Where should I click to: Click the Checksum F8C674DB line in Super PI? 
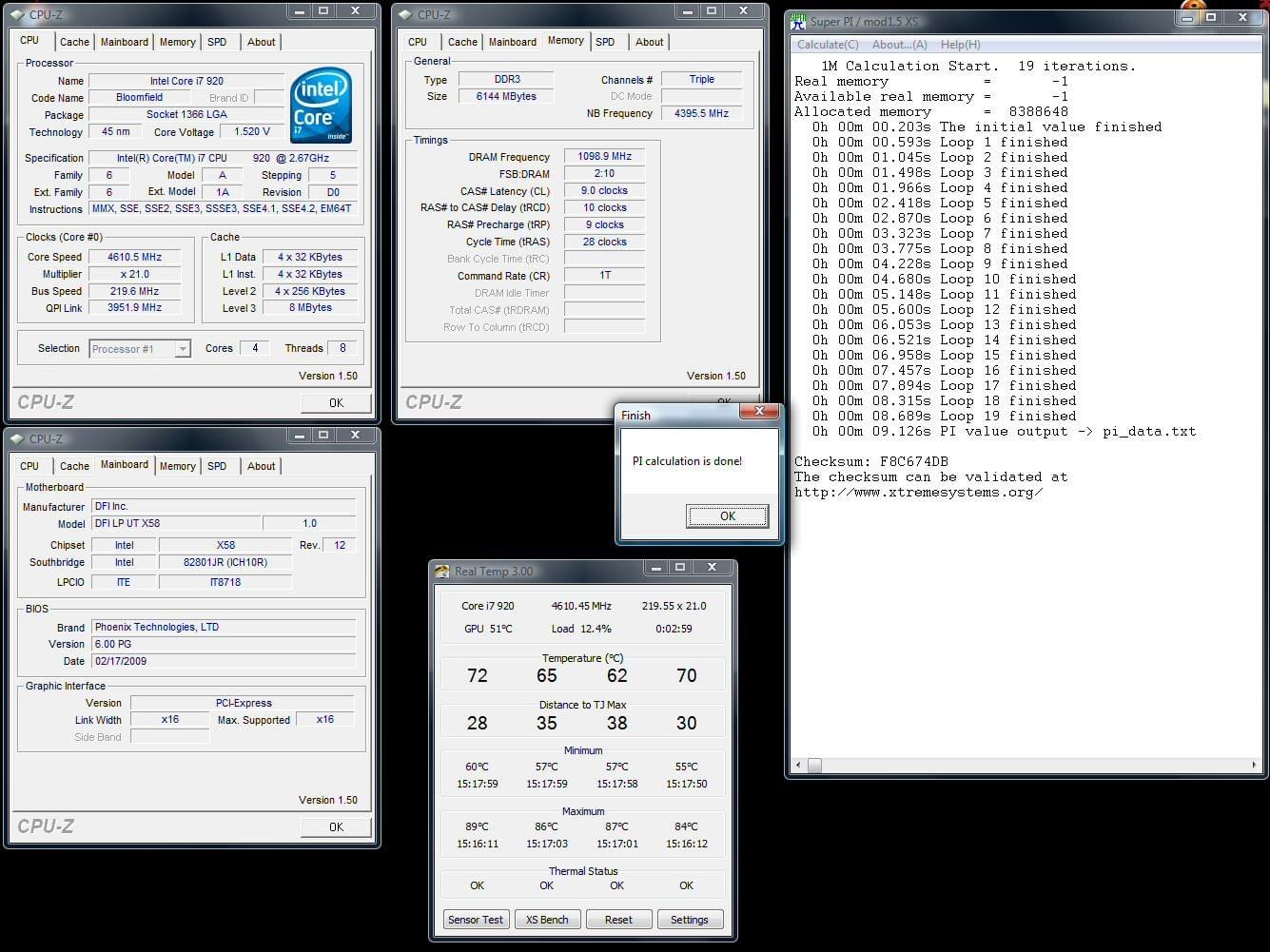(870, 462)
